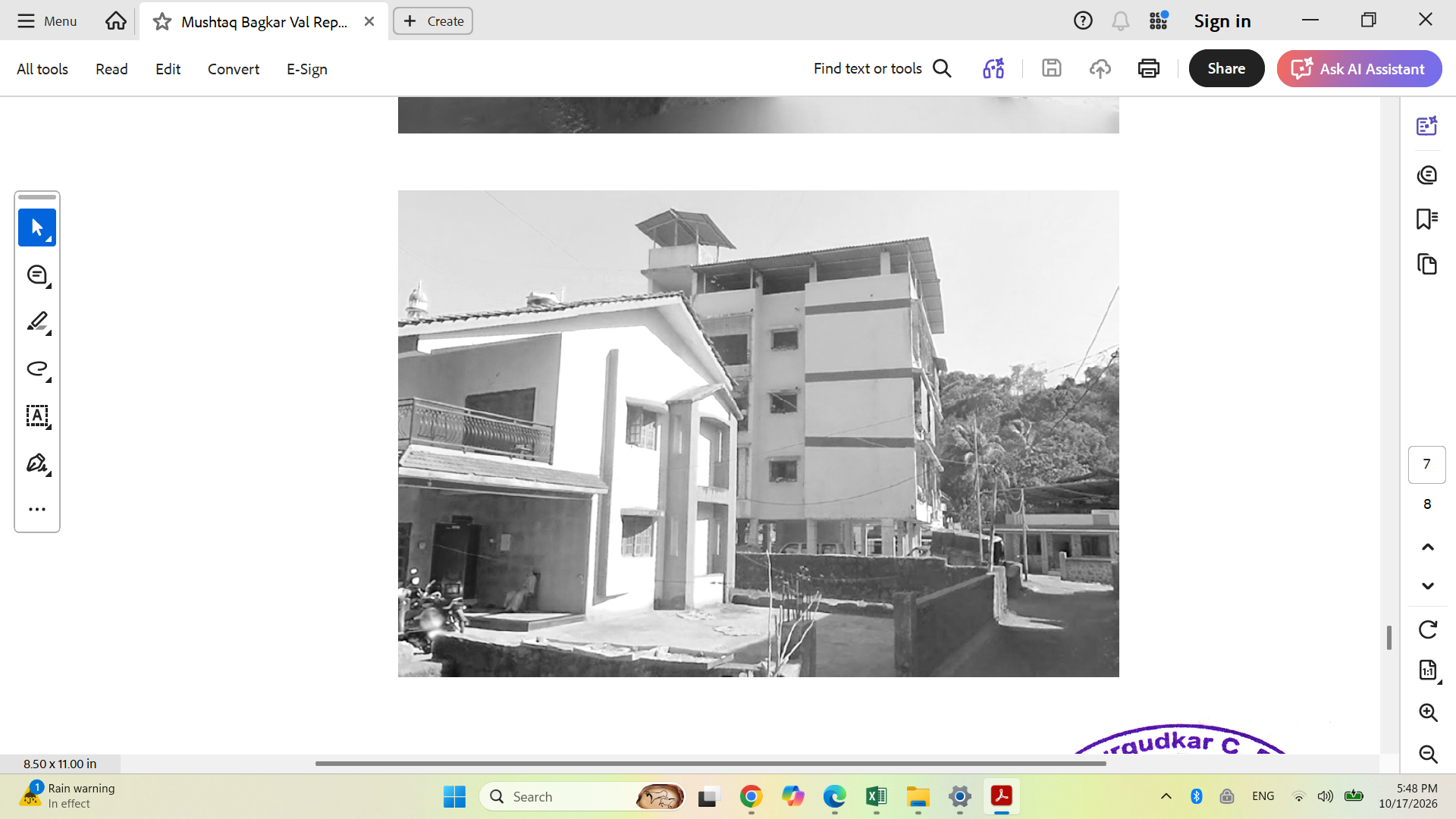Click the horizontal scrollbar
Viewport: 1456px width, 819px height.
tap(711, 764)
